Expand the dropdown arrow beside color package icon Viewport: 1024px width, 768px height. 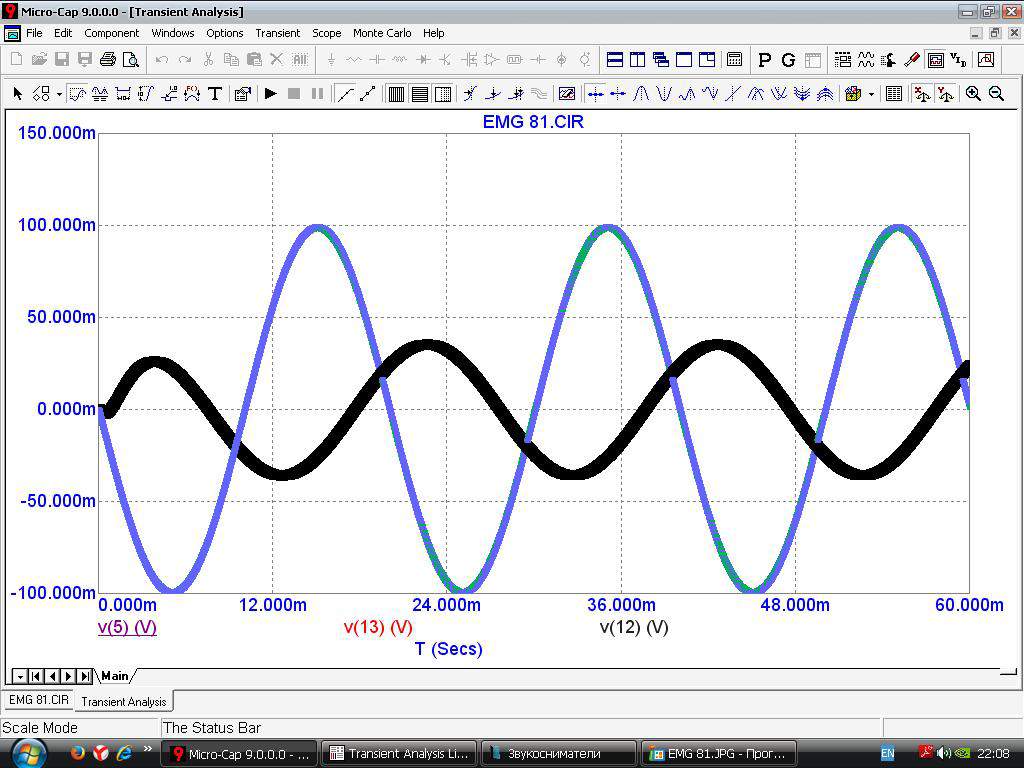point(871,94)
